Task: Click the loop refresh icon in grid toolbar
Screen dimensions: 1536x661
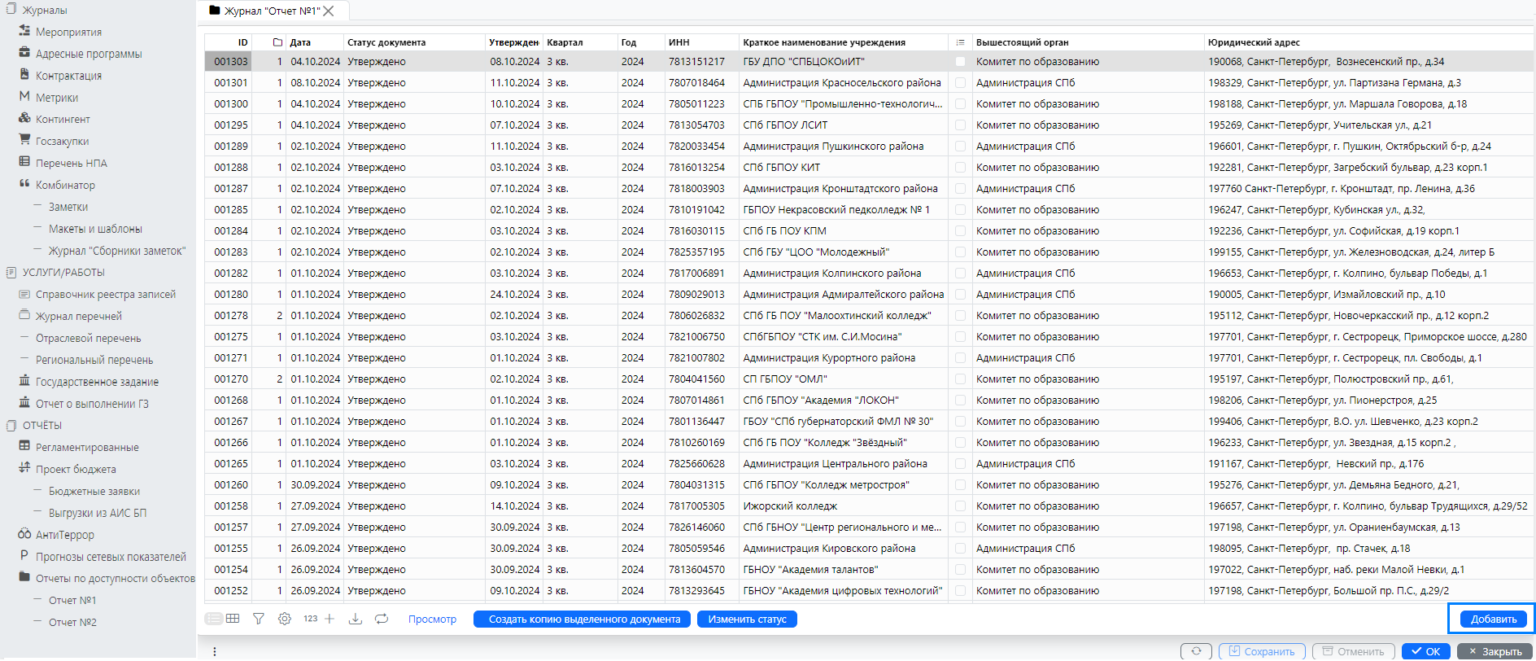Action: (381, 619)
